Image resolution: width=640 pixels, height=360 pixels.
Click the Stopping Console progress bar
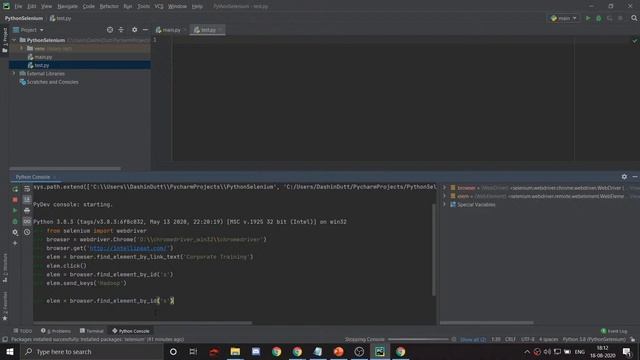pyautogui.click(x=418, y=340)
